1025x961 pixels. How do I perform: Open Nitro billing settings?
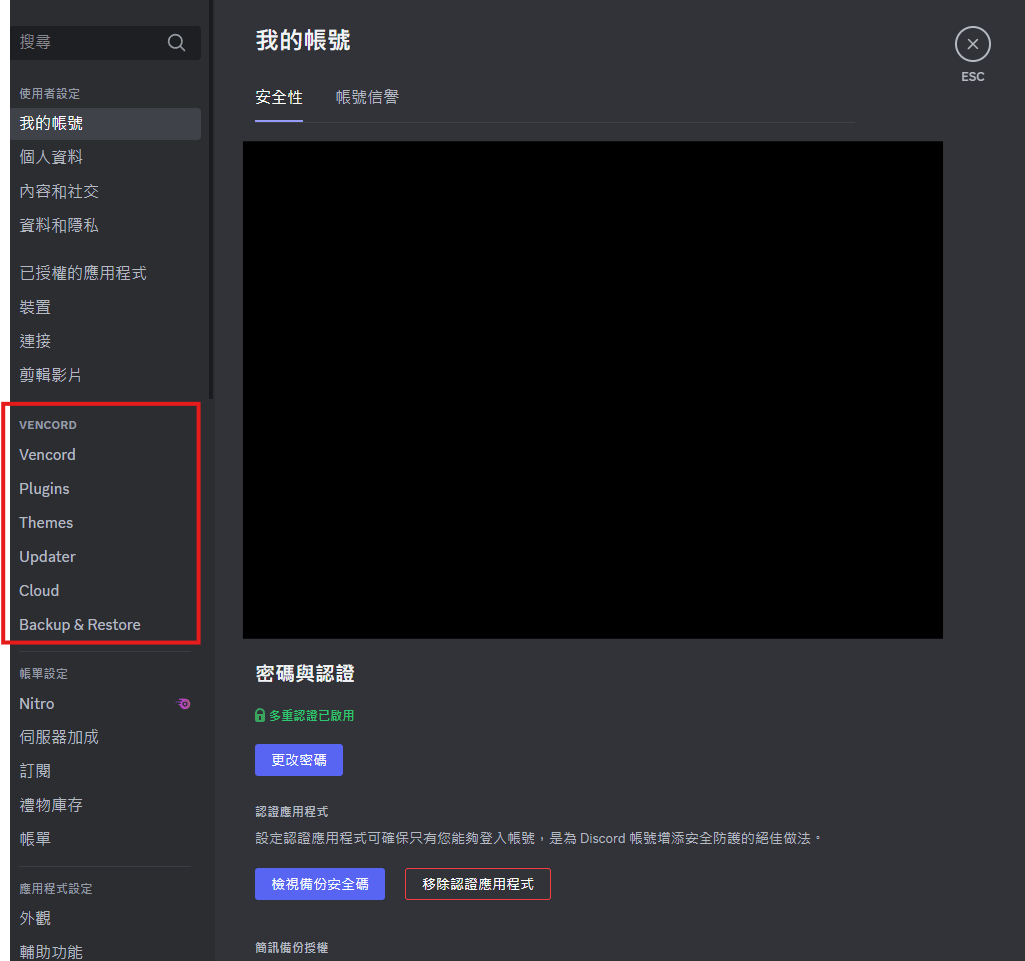[105, 703]
